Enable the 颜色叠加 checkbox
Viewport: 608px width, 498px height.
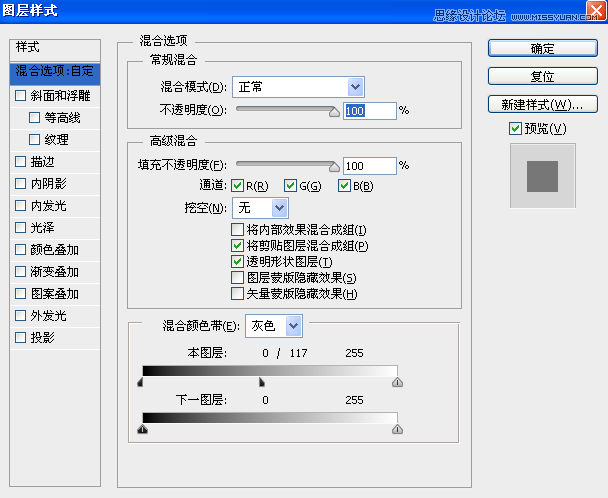coord(21,250)
